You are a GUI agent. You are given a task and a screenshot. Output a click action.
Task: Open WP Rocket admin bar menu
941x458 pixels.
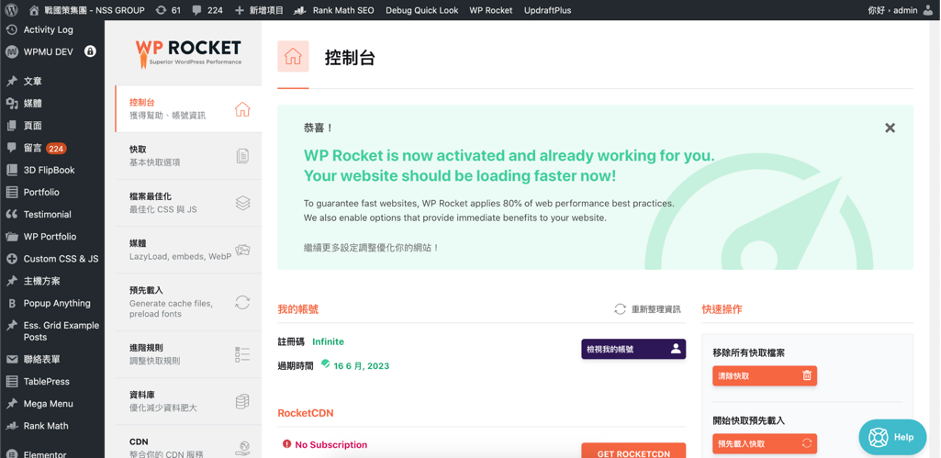point(491,10)
